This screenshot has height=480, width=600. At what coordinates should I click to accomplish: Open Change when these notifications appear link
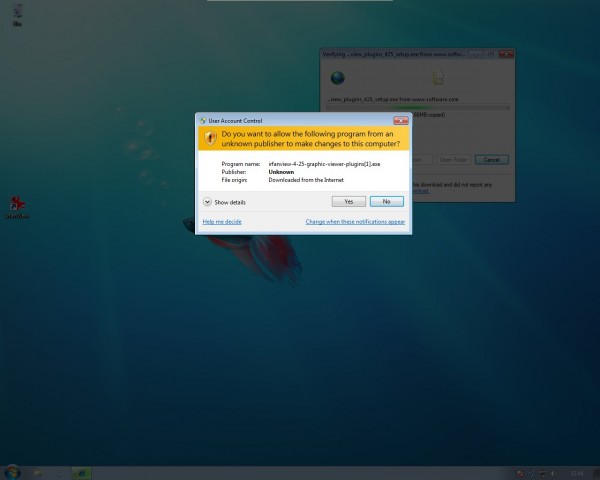coord(355,222)
